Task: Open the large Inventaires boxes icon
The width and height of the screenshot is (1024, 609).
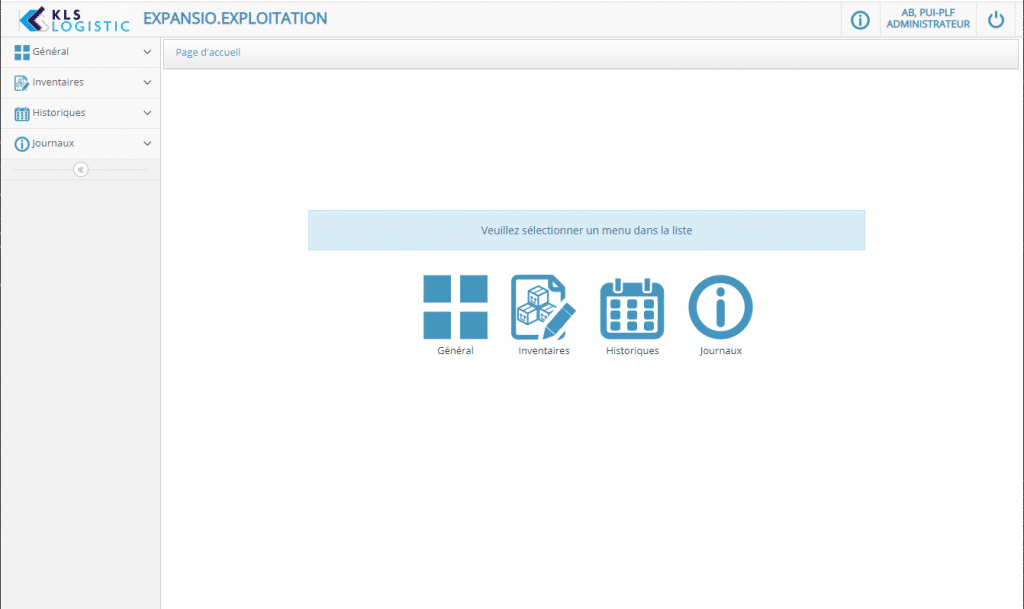Action: click(x=543, y=307)
